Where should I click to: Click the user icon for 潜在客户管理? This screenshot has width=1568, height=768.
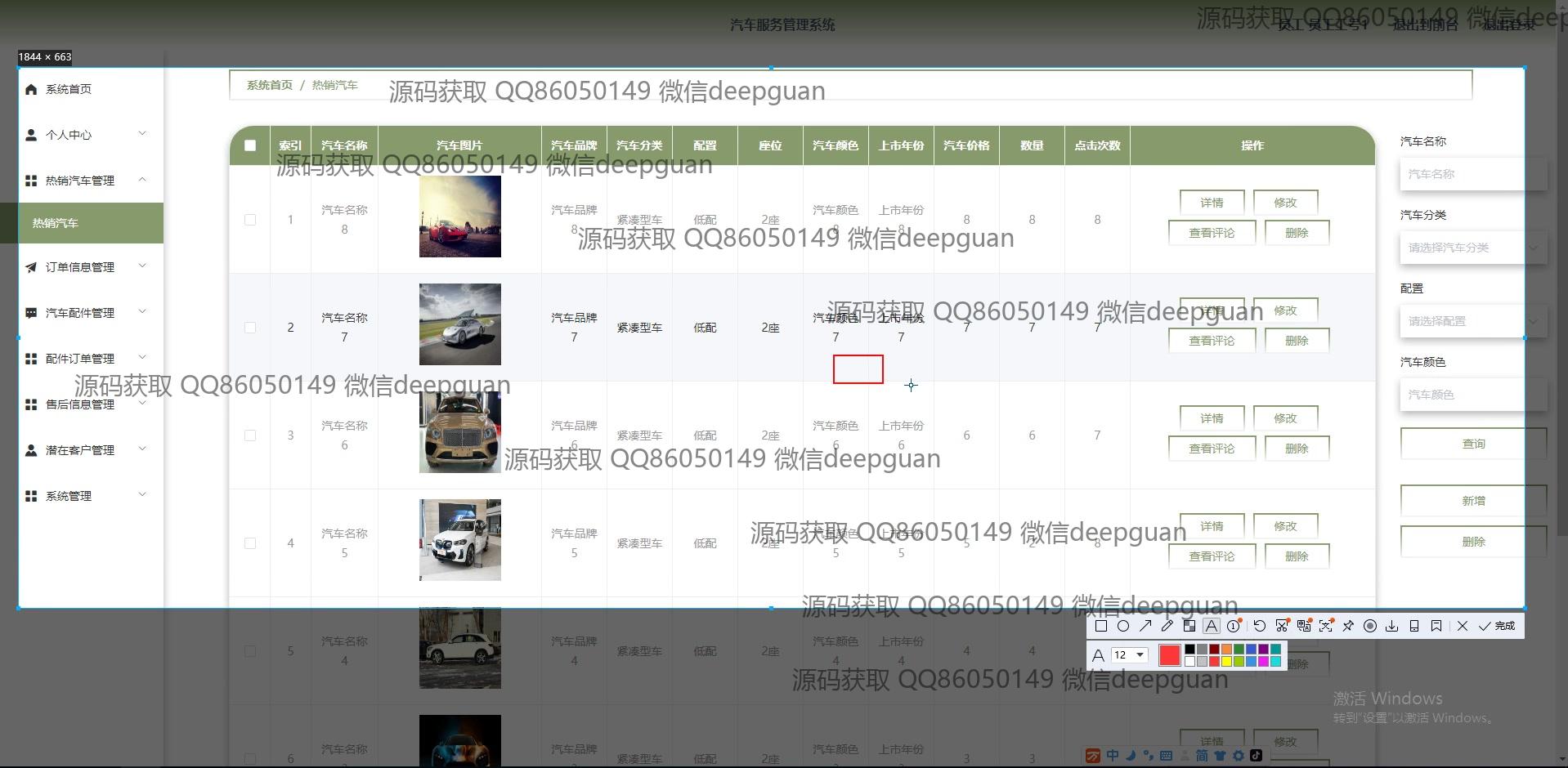point(31,450)
